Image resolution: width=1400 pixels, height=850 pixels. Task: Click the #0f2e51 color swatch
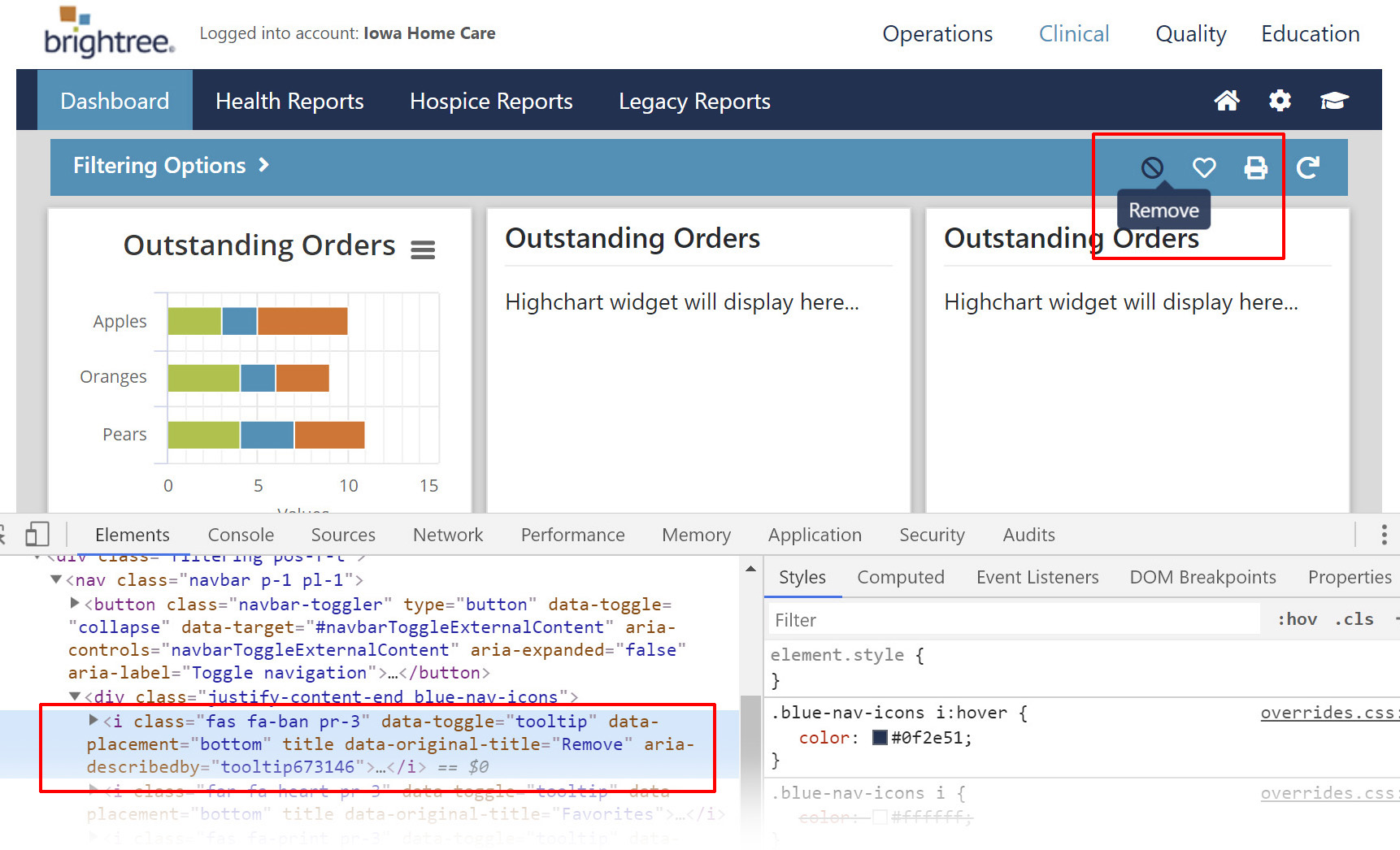click(x=880, y=738)
